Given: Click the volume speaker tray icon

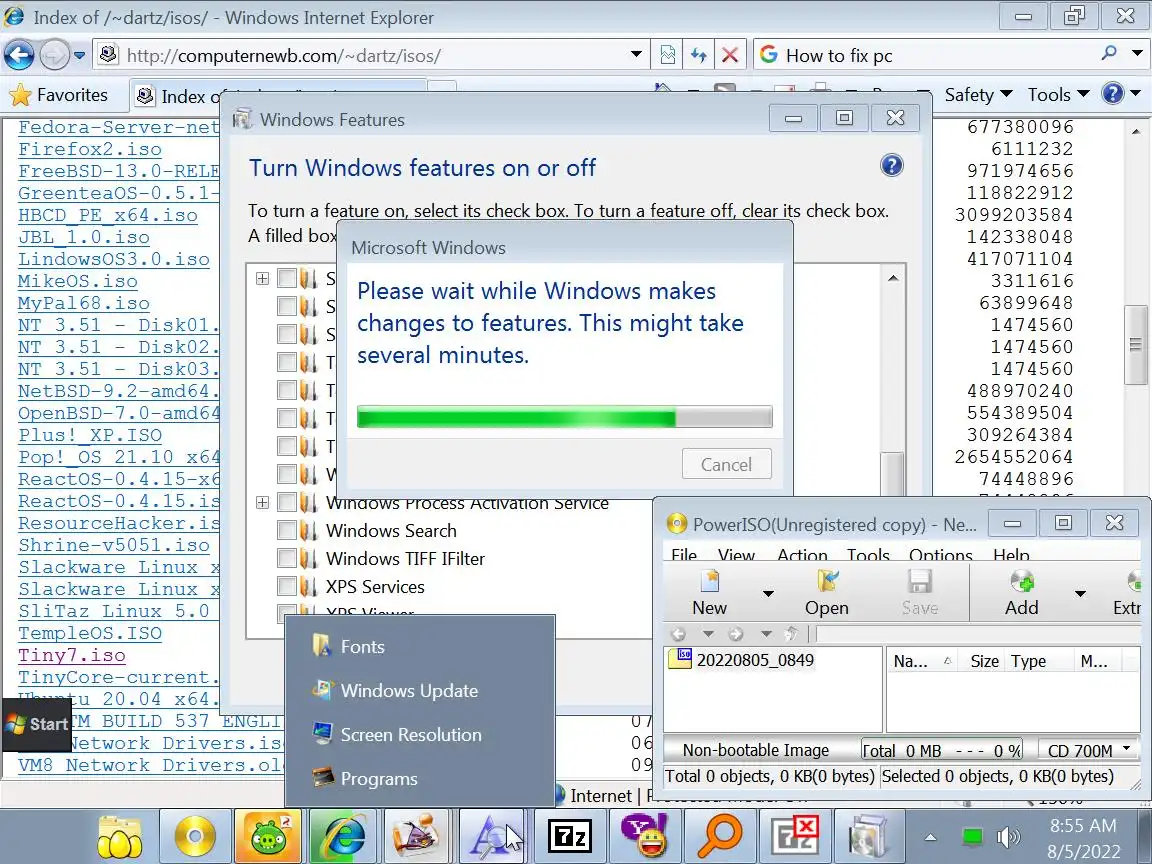Looking at the screenshot, I should [x=1008, y=837].
